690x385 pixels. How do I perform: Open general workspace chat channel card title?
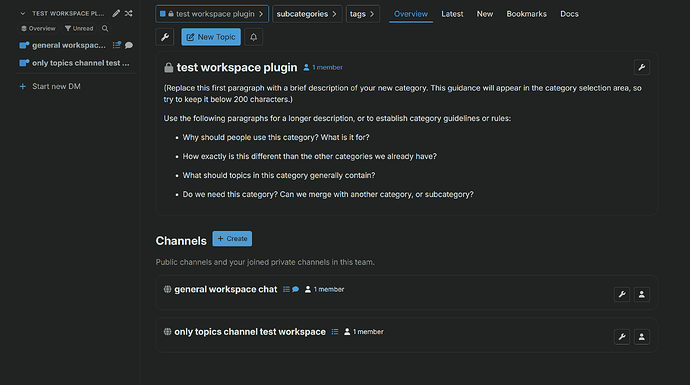click(226, 289)
